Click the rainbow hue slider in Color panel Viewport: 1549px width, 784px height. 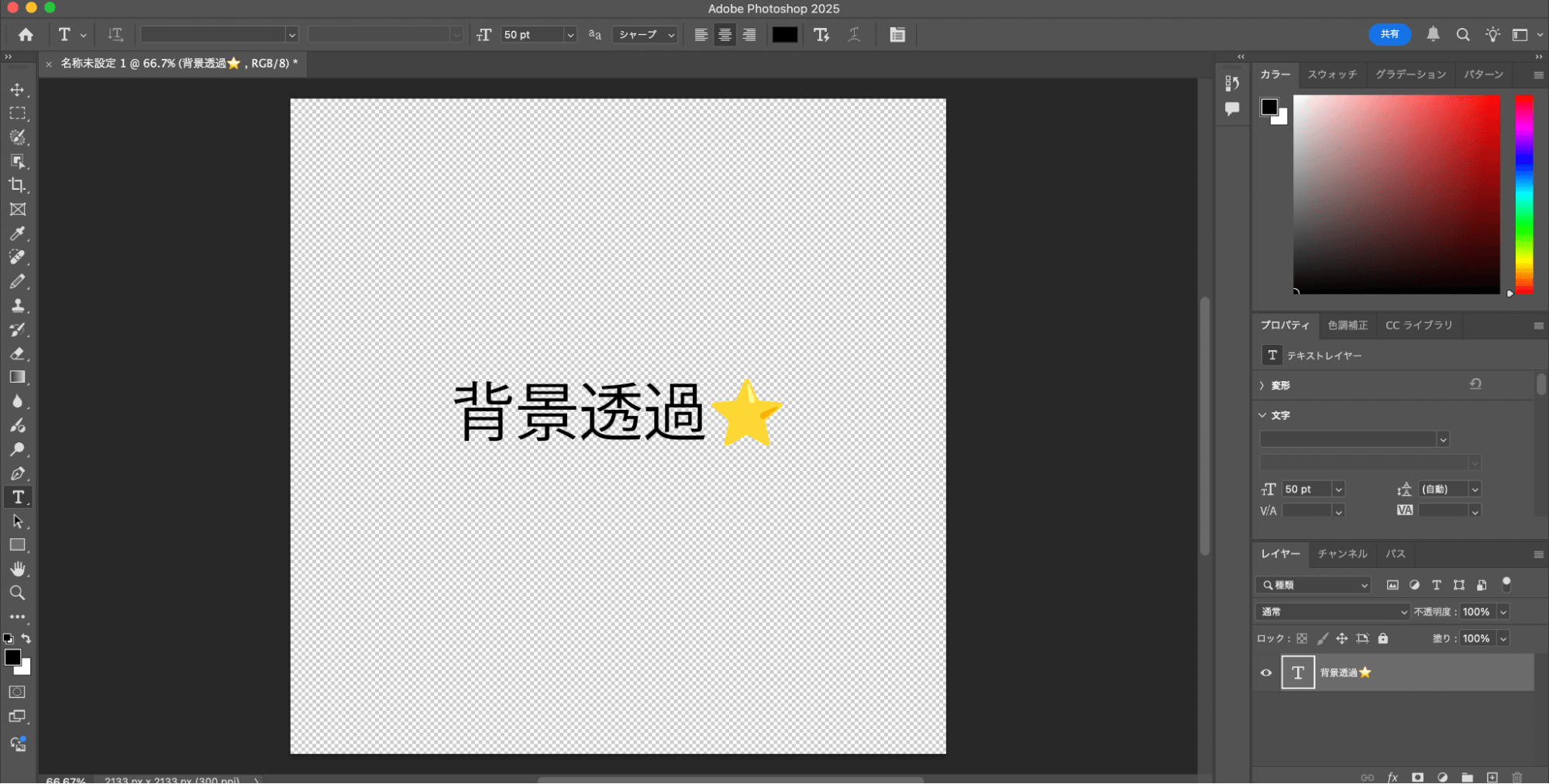pyautogui.click(x=1524, y=194)
